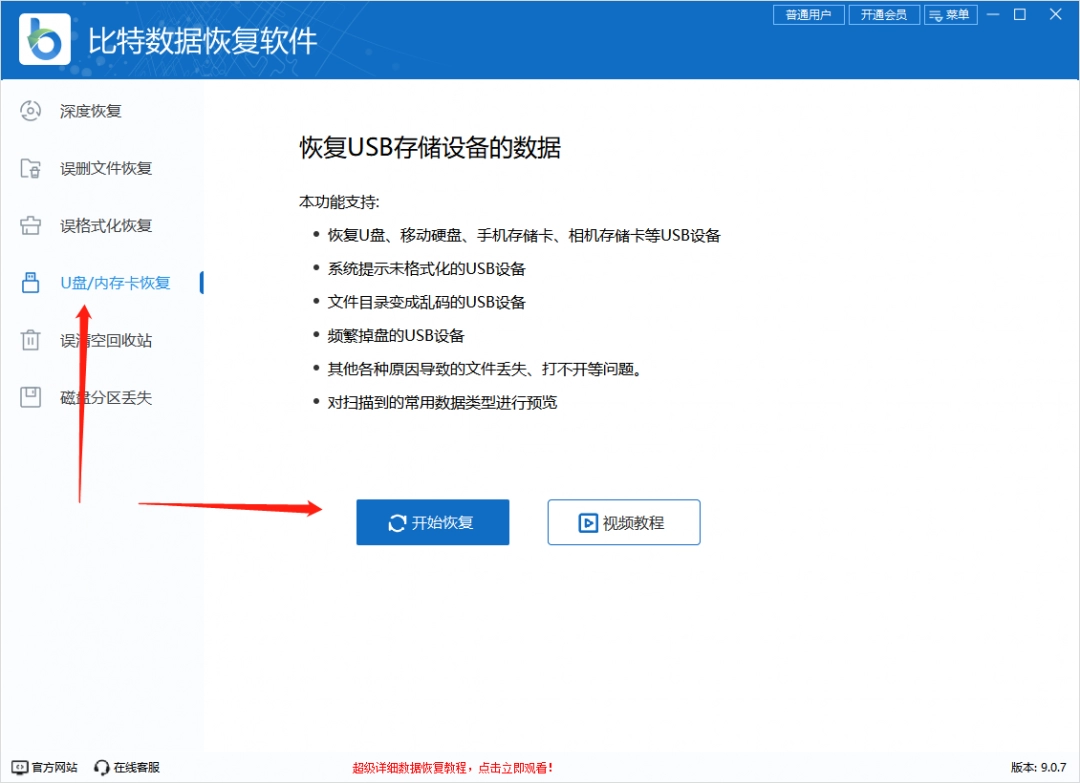Select the 误格式化恢复 trash-basket icon
1080x783 pixels.
[30, 225]
